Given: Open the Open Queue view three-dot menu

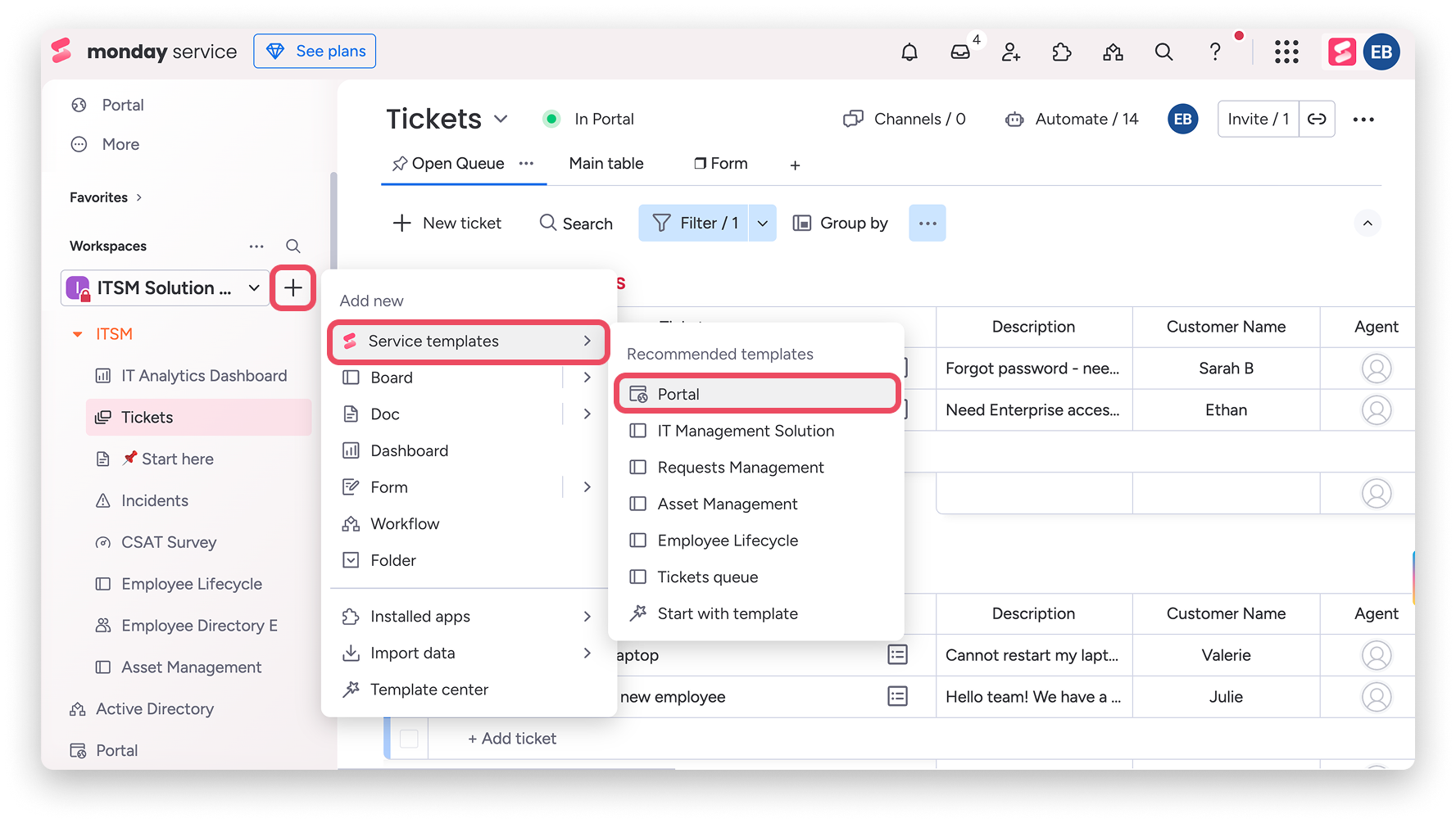Looking at the screenshot, I should coord(526,164).
